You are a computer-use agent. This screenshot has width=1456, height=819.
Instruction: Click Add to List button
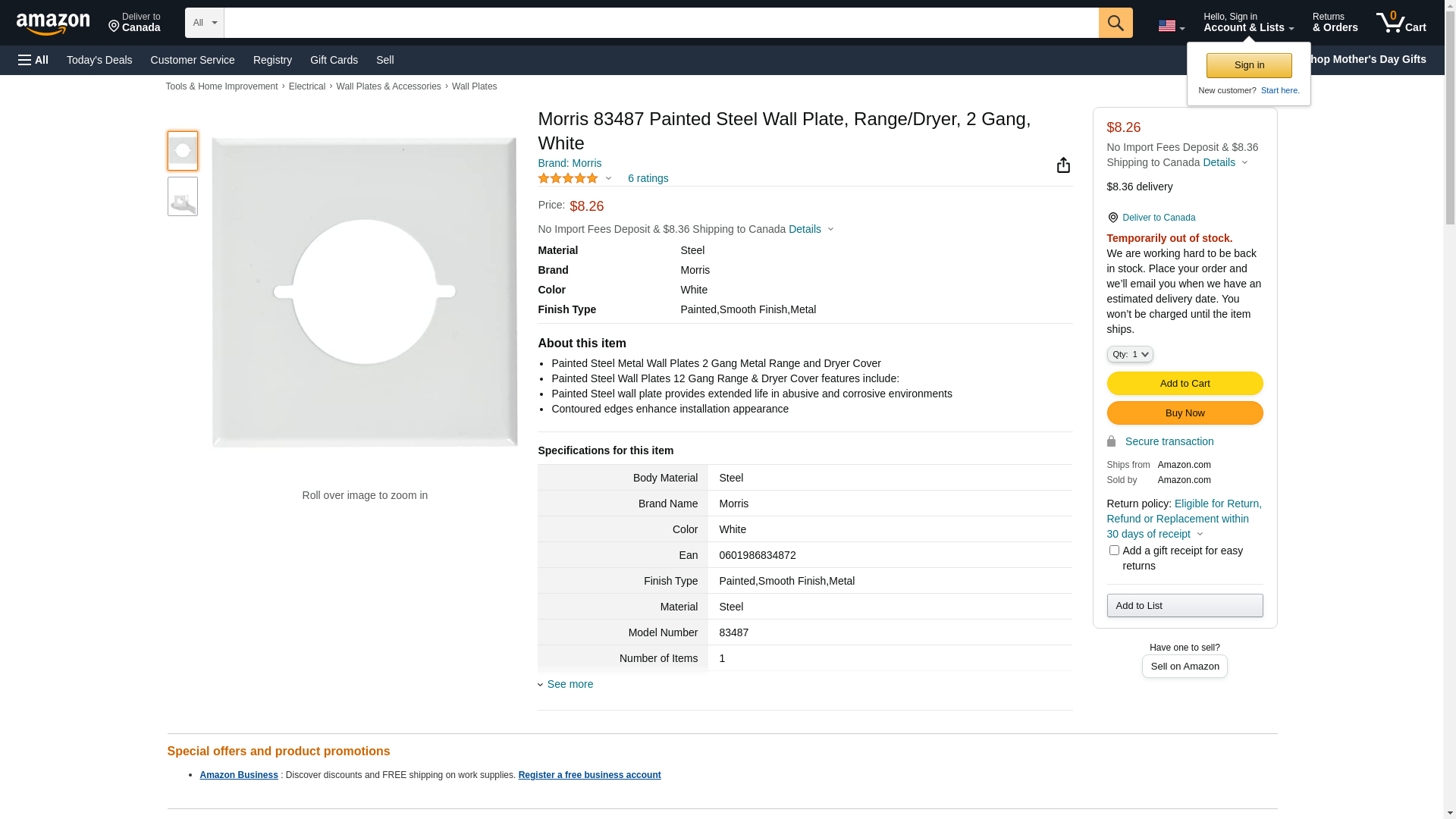click(1185, 606)
